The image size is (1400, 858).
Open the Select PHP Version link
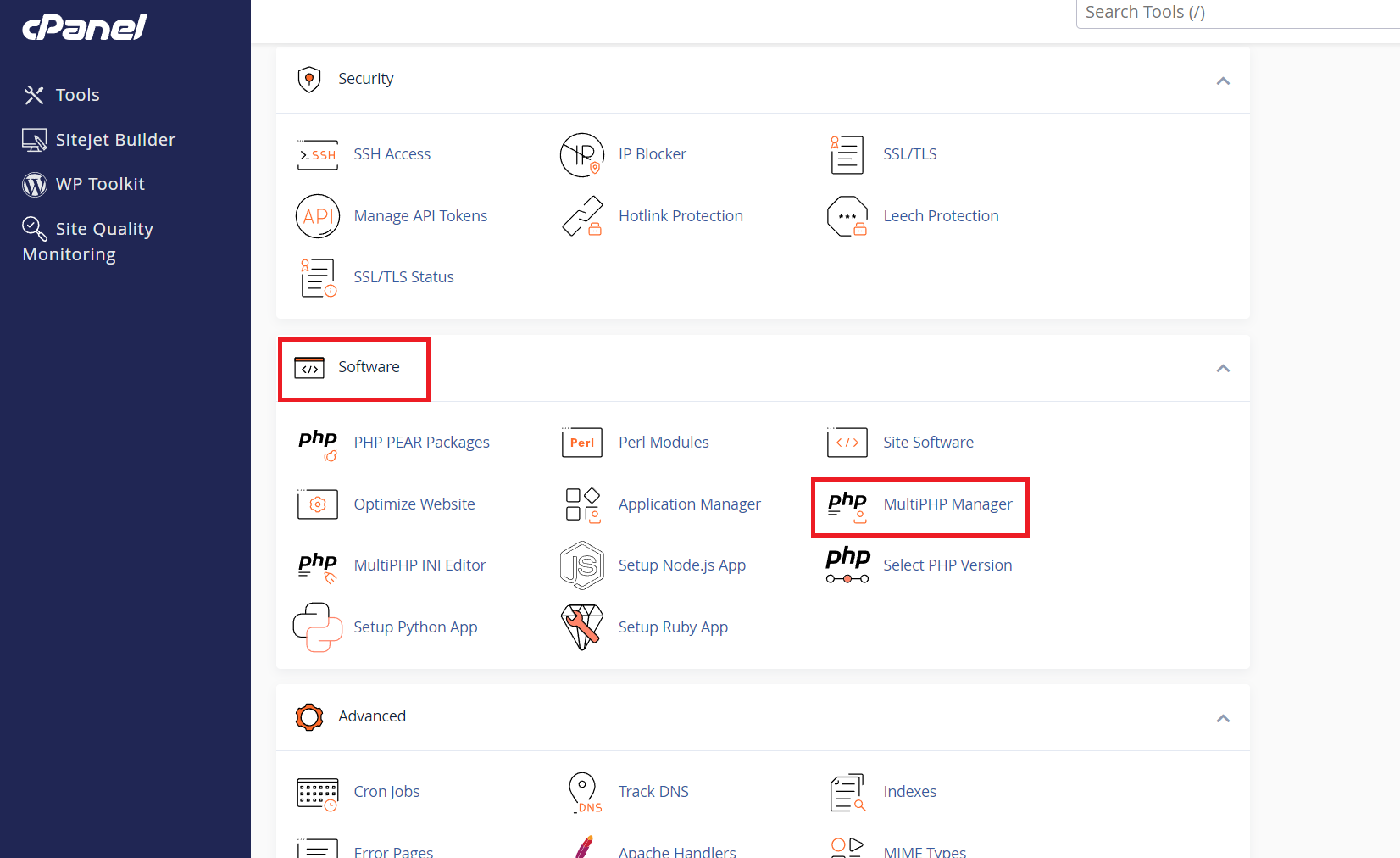point(947,565)
